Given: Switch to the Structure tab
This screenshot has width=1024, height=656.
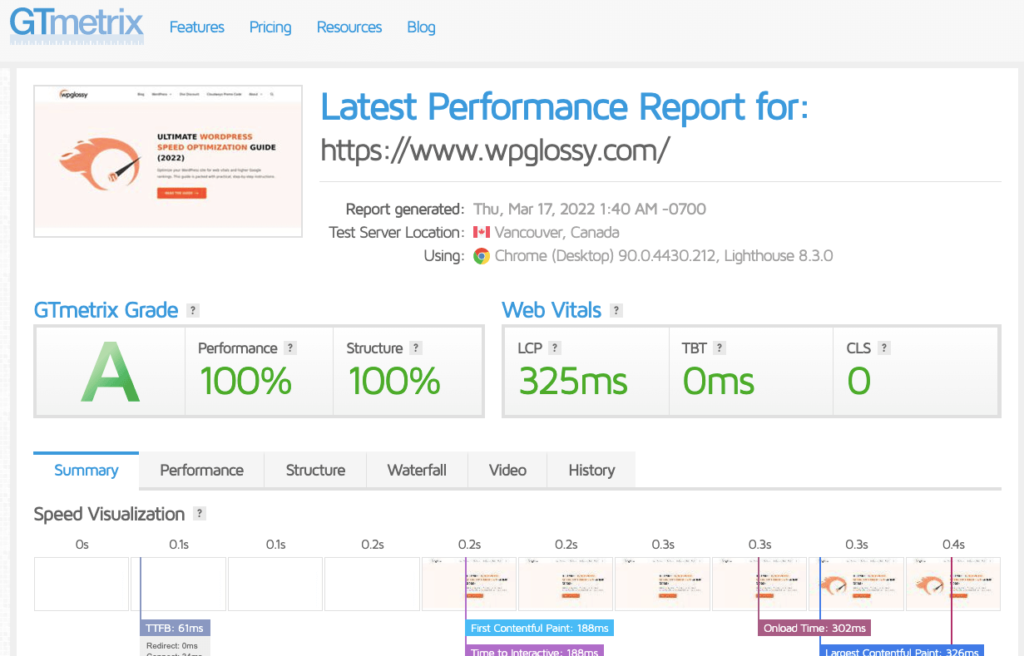Looking at the screenshot, I should tap(315, 470).
